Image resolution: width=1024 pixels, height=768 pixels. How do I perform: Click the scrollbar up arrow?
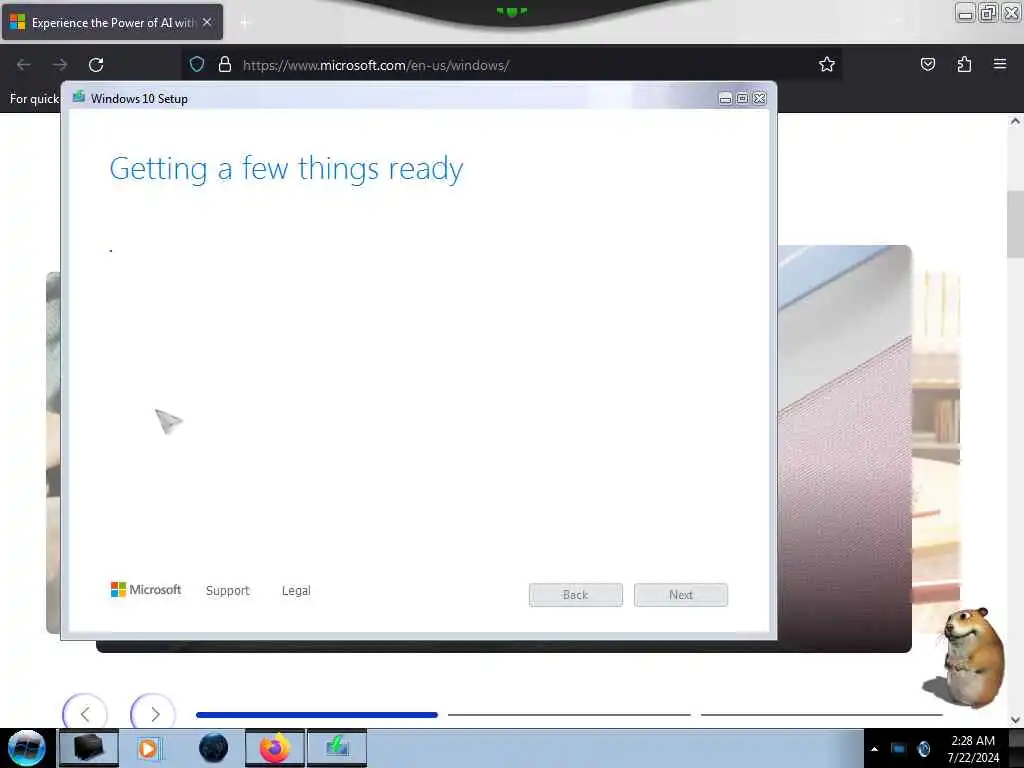[x=1015, y=121]
